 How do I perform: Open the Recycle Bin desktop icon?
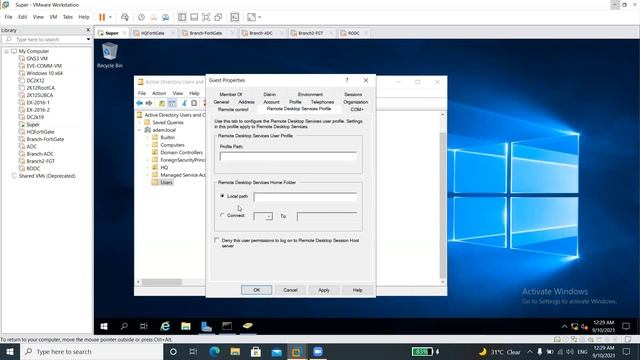[x=109, y=56]
